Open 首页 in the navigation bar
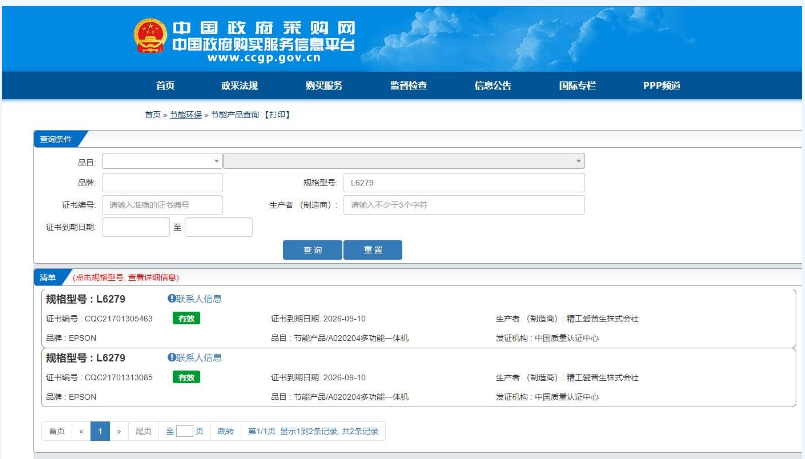The height and width of the screenshot is (459, 805). click(165, 86)
